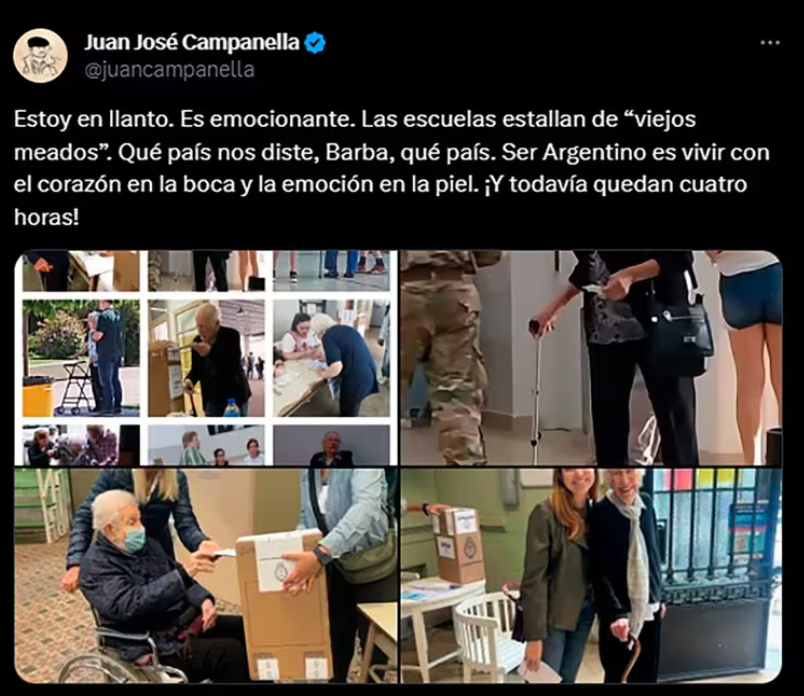804x696 pixels.
Task: Open the @juancampanella handle link
Action: 169,70
